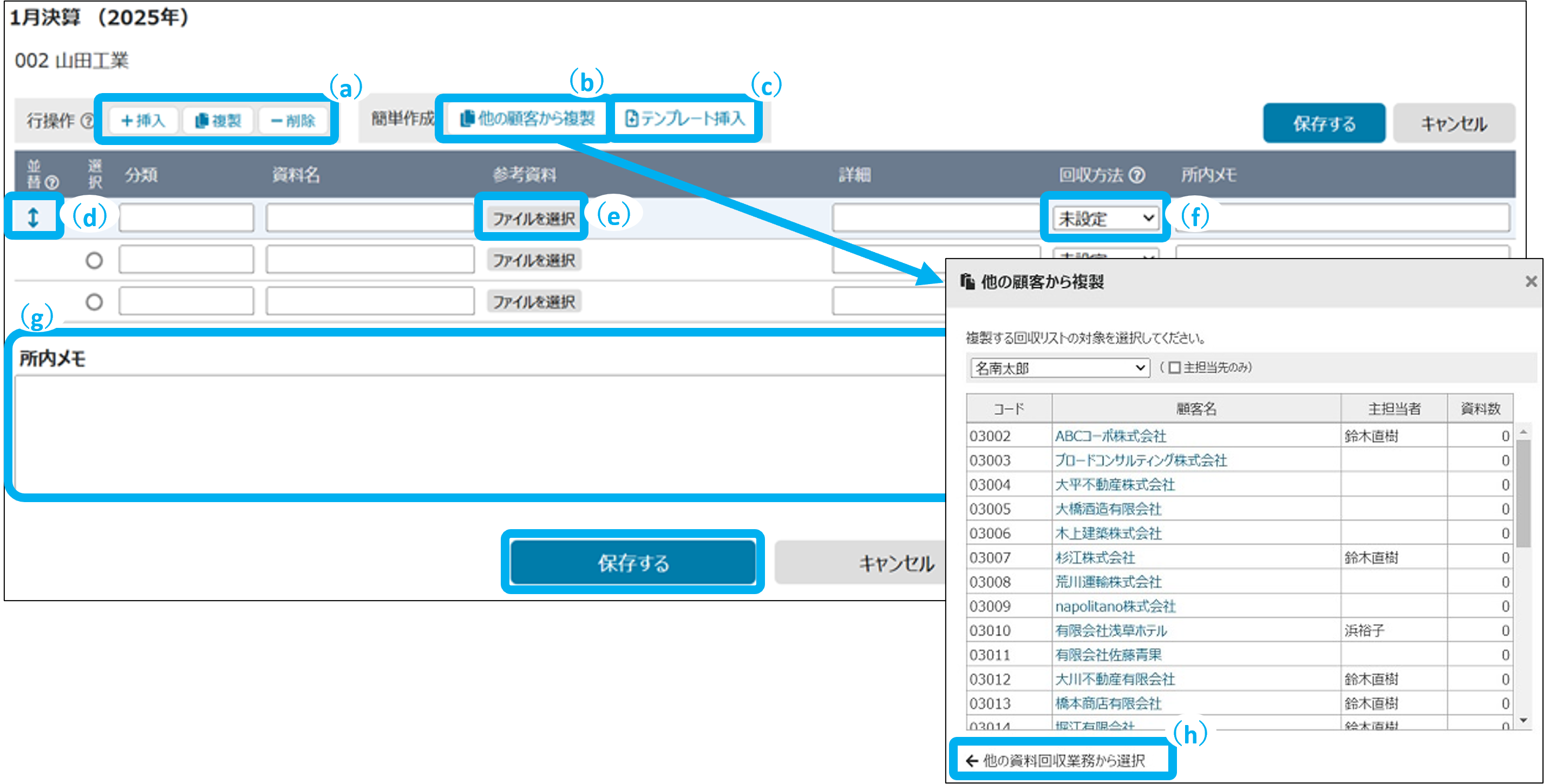The width and height of the screenshot is (1544, 784).
Task: Open the 未設定 collection method dropdown
Action: [x=1106, y=218]
